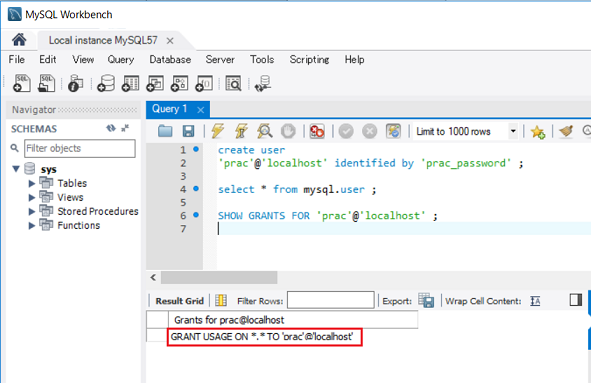Open the Query menu
The width and height of the screenshot is (591, 383).
(x=121, y=60)
